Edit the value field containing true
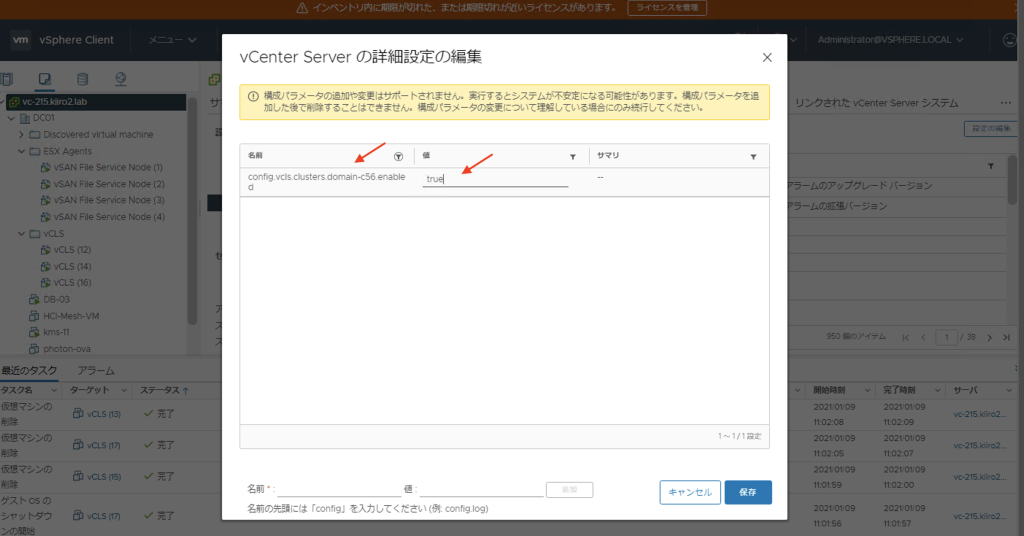Image resolution: width=1024 pixels, height=536 pixels. (x=495, y=179)
